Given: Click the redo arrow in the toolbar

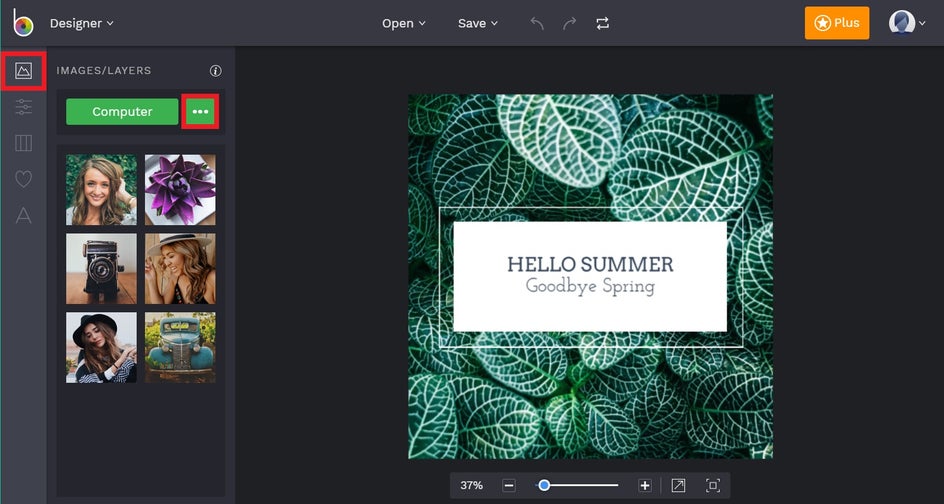Looking at the screenshot, I should click(569, 23).
